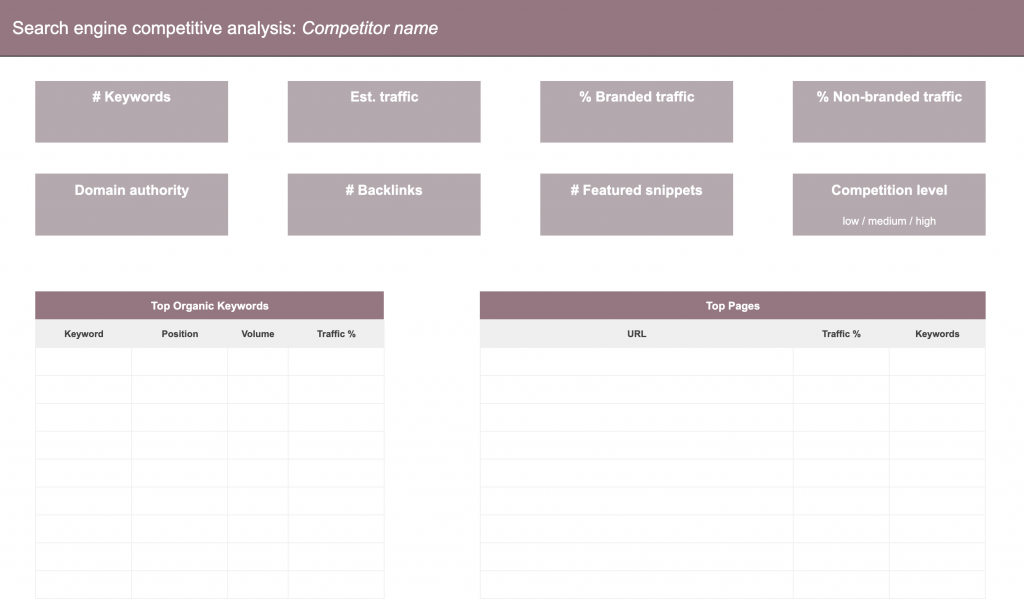Click the 'Top Pages' table header
1024x599 pixels.
tap(732, 306)
